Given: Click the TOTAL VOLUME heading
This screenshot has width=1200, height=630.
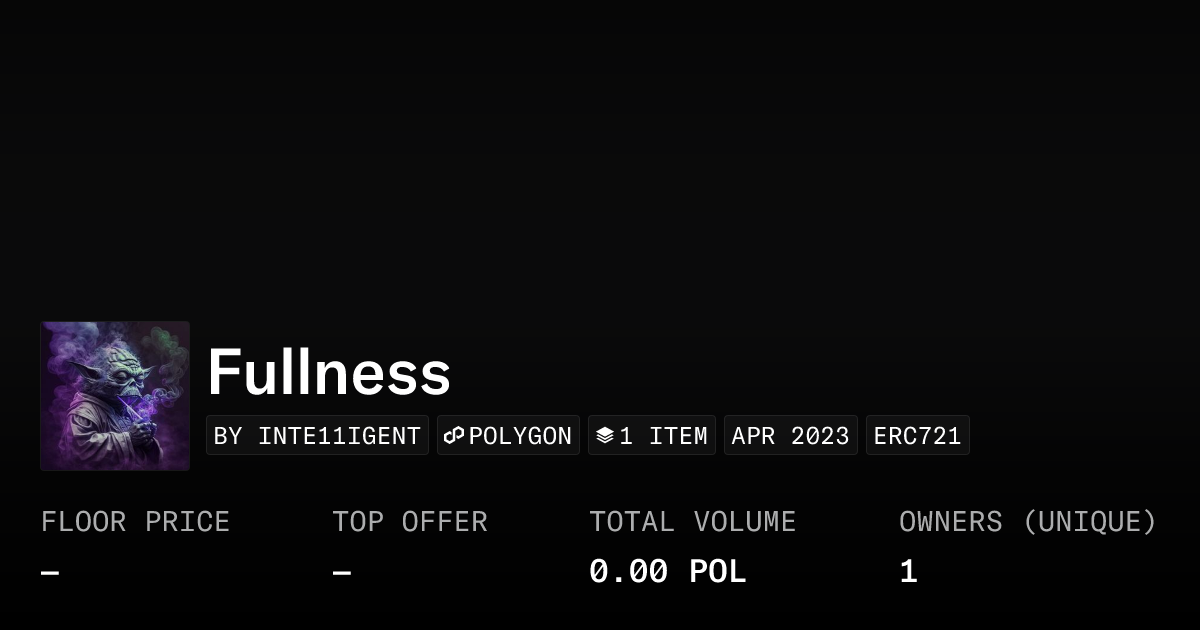Looking at the screenshot, I should [692, 521].
